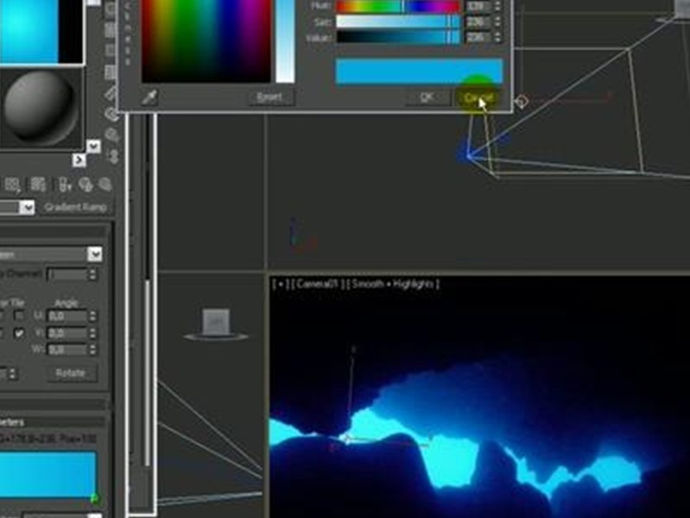The height and width of the screenshot is (518, 690).
Task: Click the W Angle spinner arrows
Action: tap(92, 350)
